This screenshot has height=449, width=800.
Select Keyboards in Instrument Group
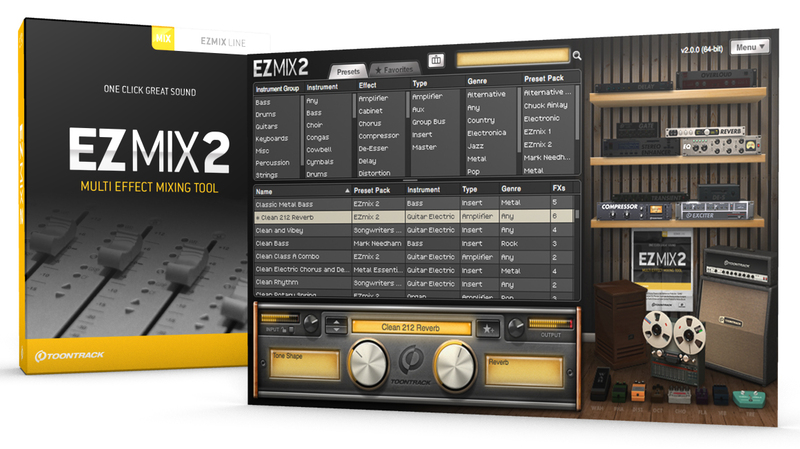(x=272, y=138)
